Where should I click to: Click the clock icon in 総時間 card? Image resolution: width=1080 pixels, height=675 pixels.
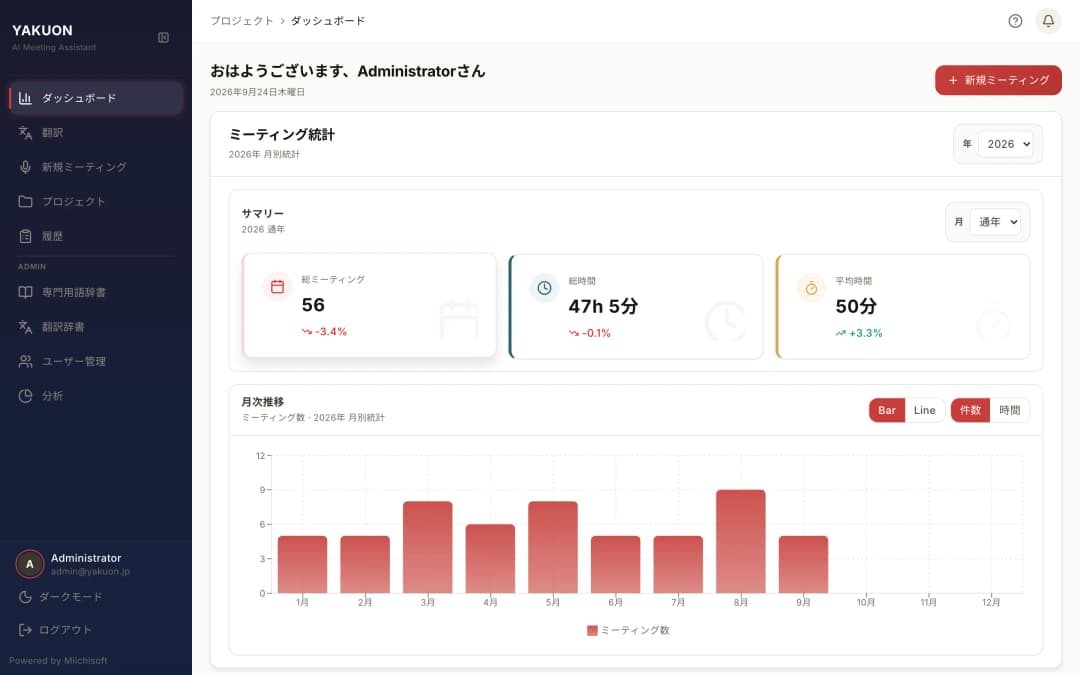[x=544, y=288]
